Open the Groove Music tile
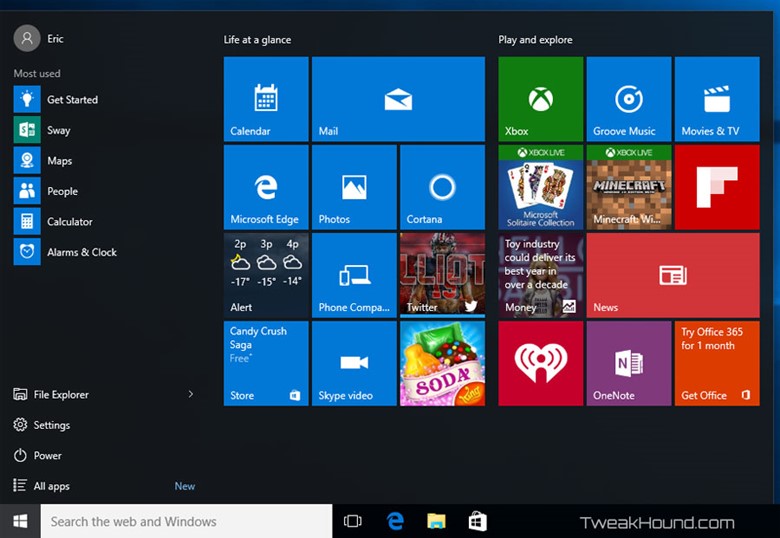 [x=629, y=99]
